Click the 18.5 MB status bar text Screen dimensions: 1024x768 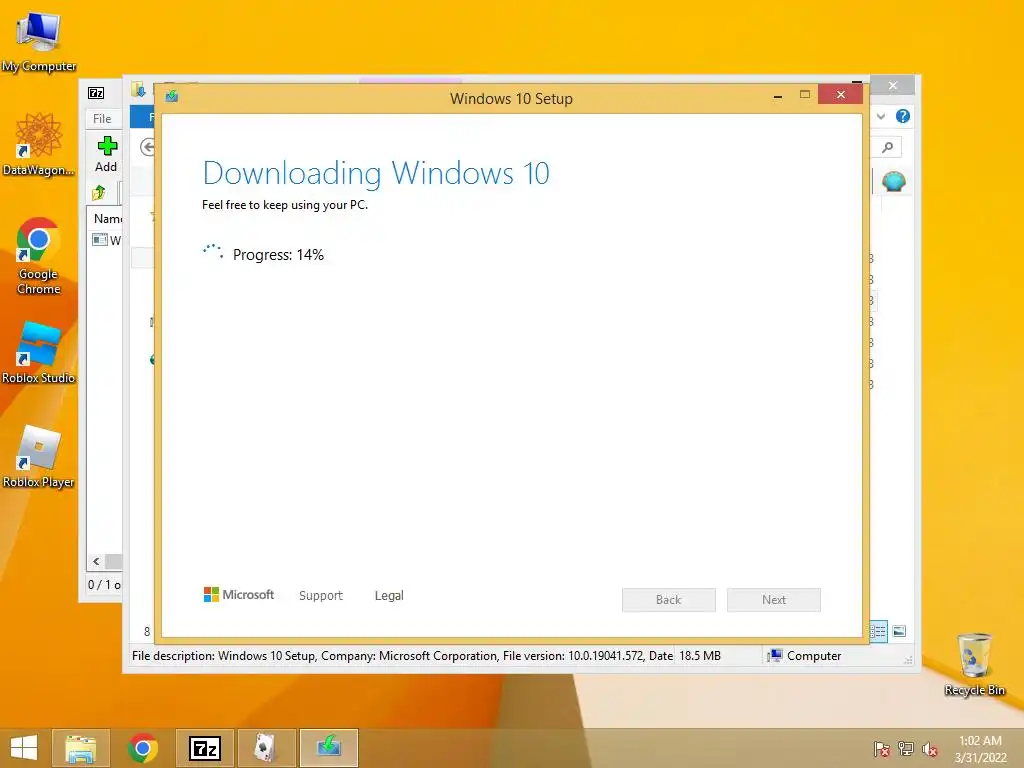(700, 656)
